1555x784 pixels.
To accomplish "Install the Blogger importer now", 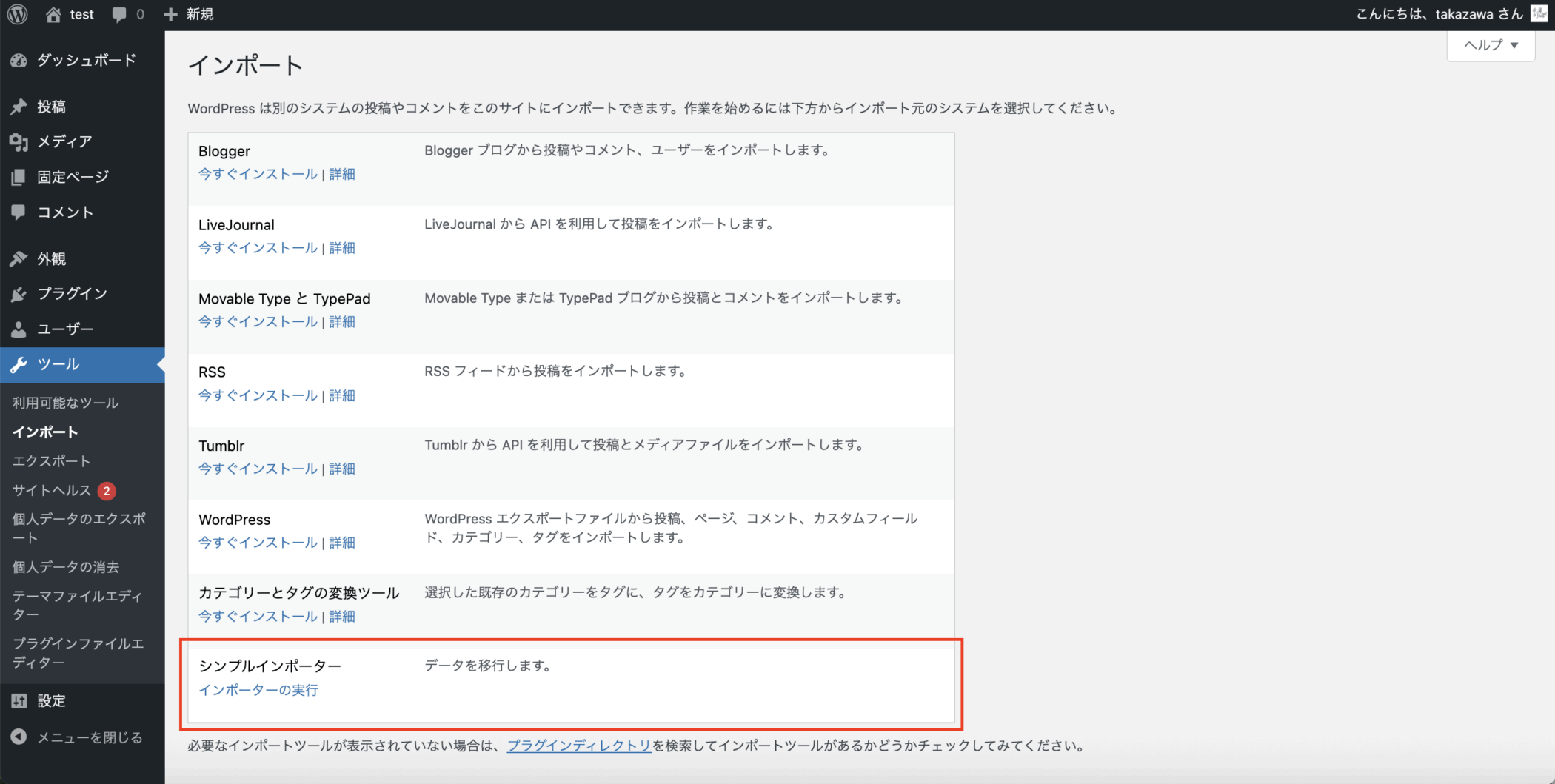I will [258, 174].
